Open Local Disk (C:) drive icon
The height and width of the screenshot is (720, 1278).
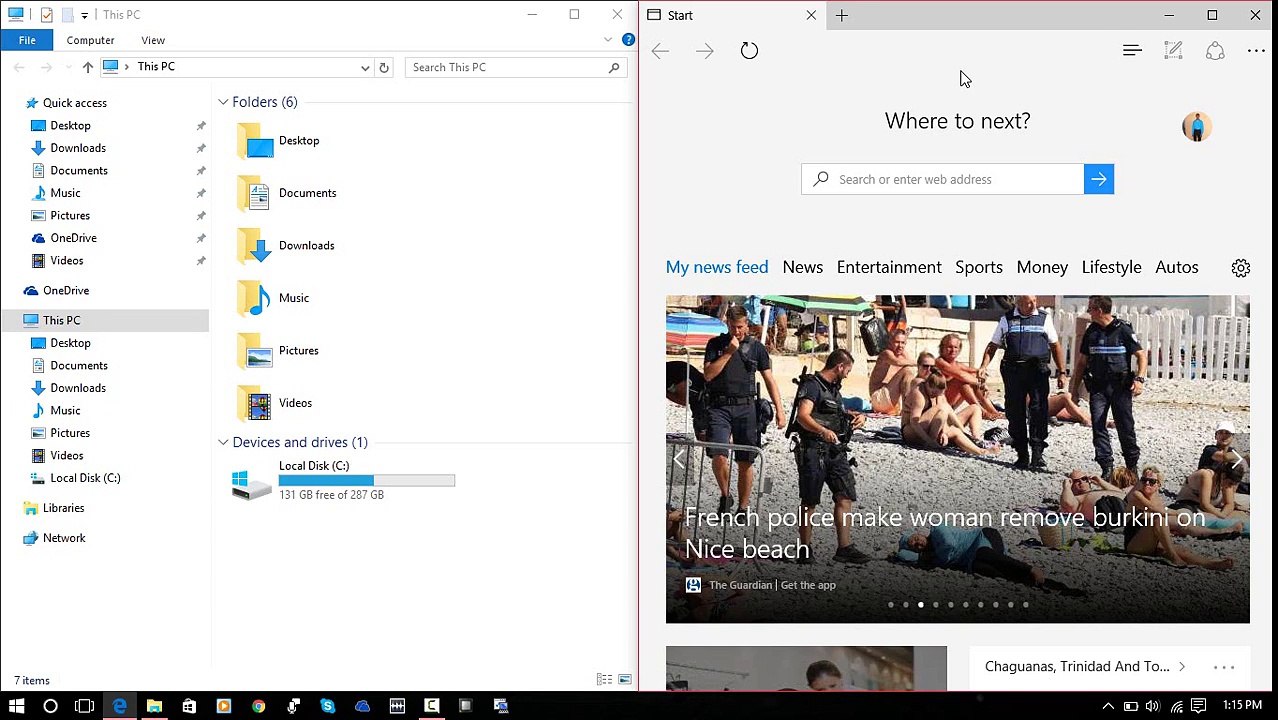251,484
